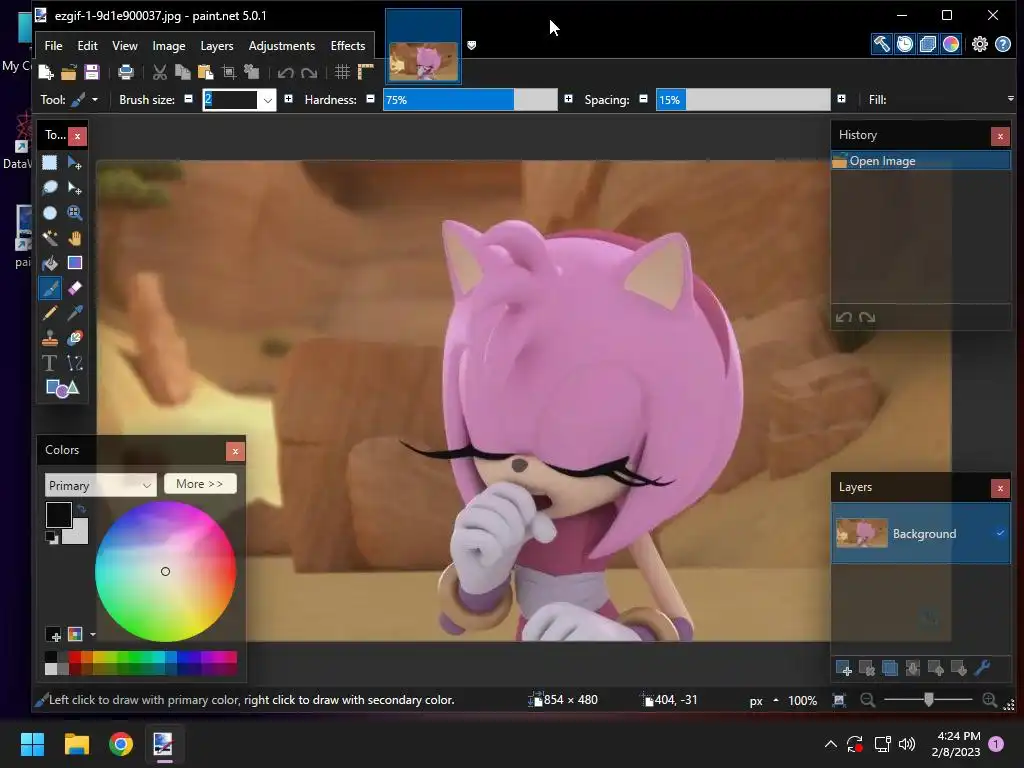This screenshot has width=1024, height=768.
Task: Expand the image list arrow
Action: point(472,45)
